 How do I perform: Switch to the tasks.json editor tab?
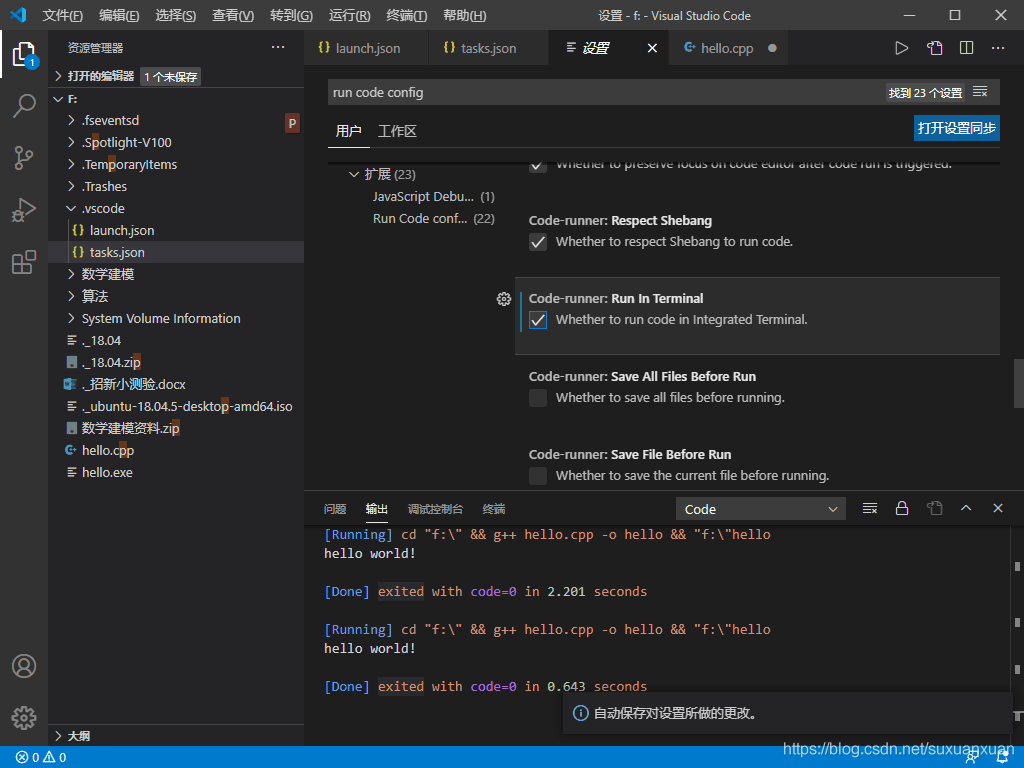488,48
